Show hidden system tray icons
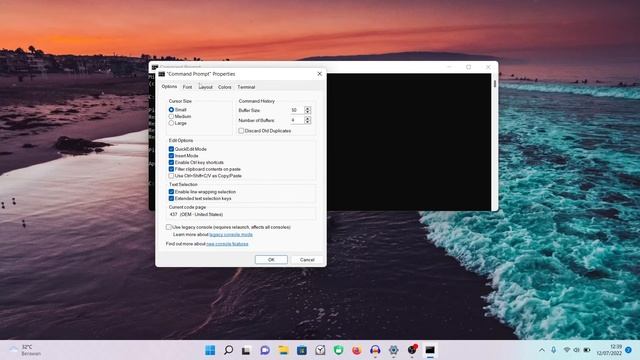The width and height of the screenshot is (640, 360). (542, 350)
